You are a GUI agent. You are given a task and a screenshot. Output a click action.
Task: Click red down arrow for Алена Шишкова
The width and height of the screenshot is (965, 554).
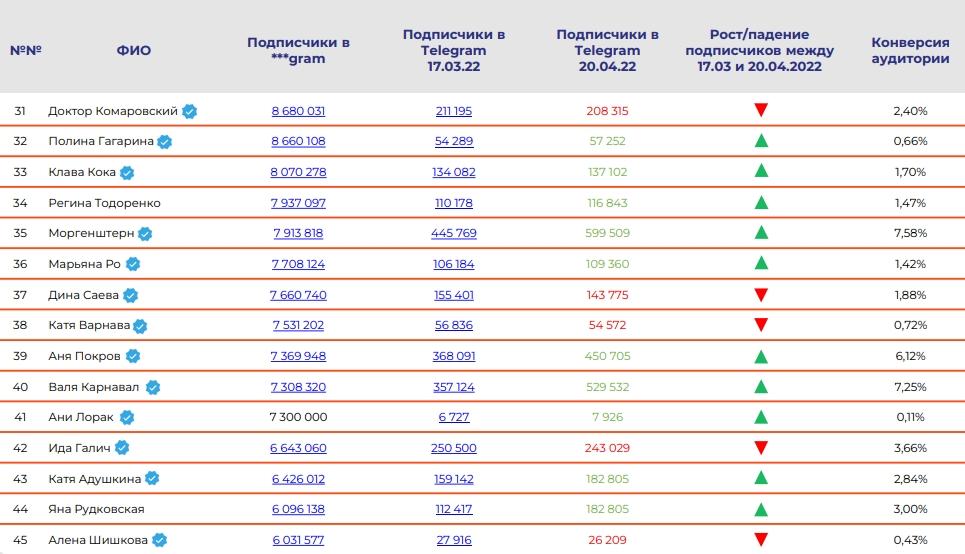(x=761, y=540)
